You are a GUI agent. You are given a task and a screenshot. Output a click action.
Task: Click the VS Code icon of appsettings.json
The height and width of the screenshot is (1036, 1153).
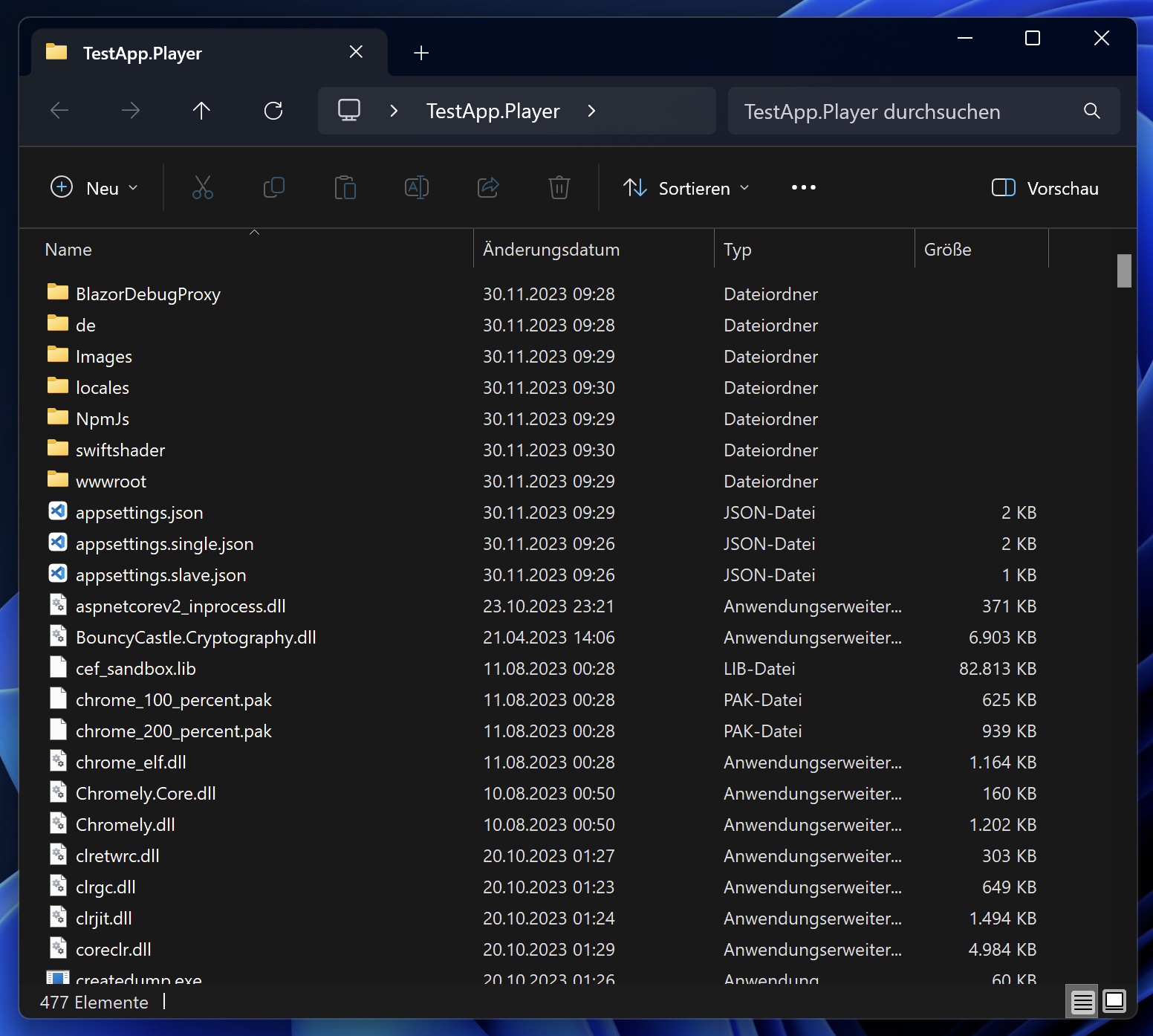(58, 511)
